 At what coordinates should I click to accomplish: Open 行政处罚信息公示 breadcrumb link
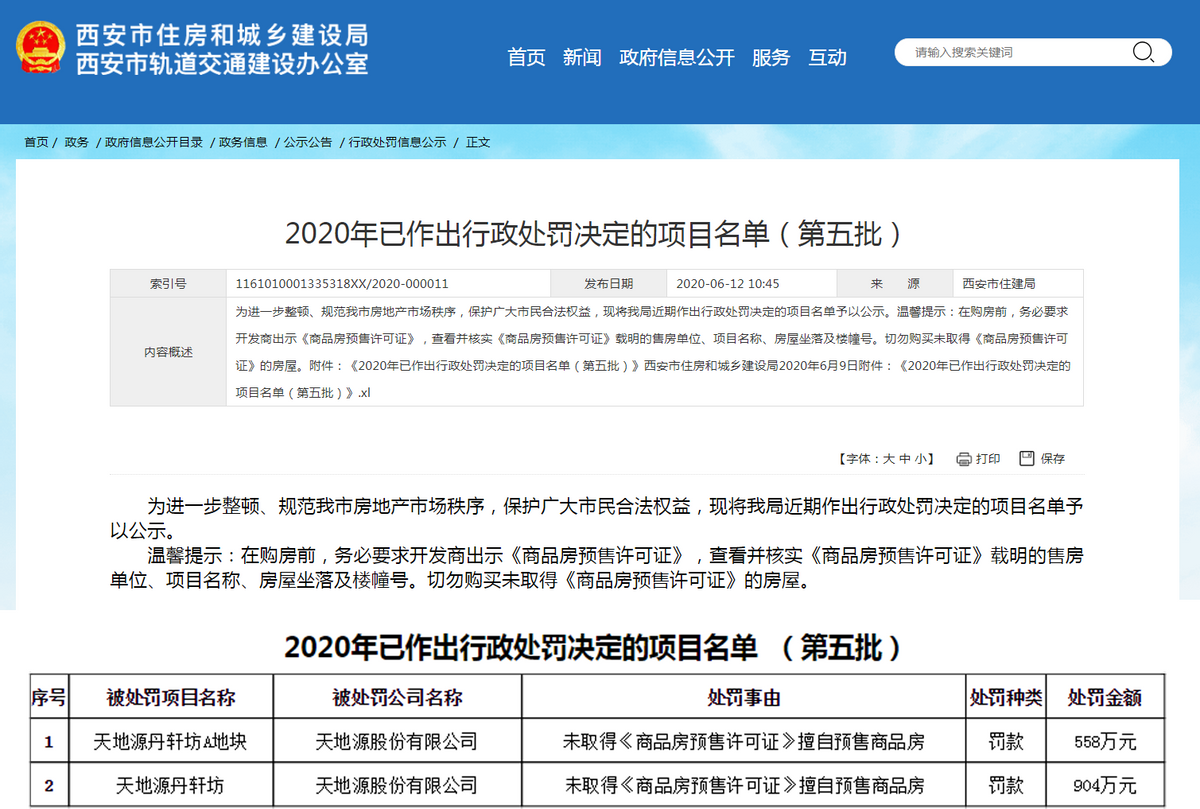[397, 142]
